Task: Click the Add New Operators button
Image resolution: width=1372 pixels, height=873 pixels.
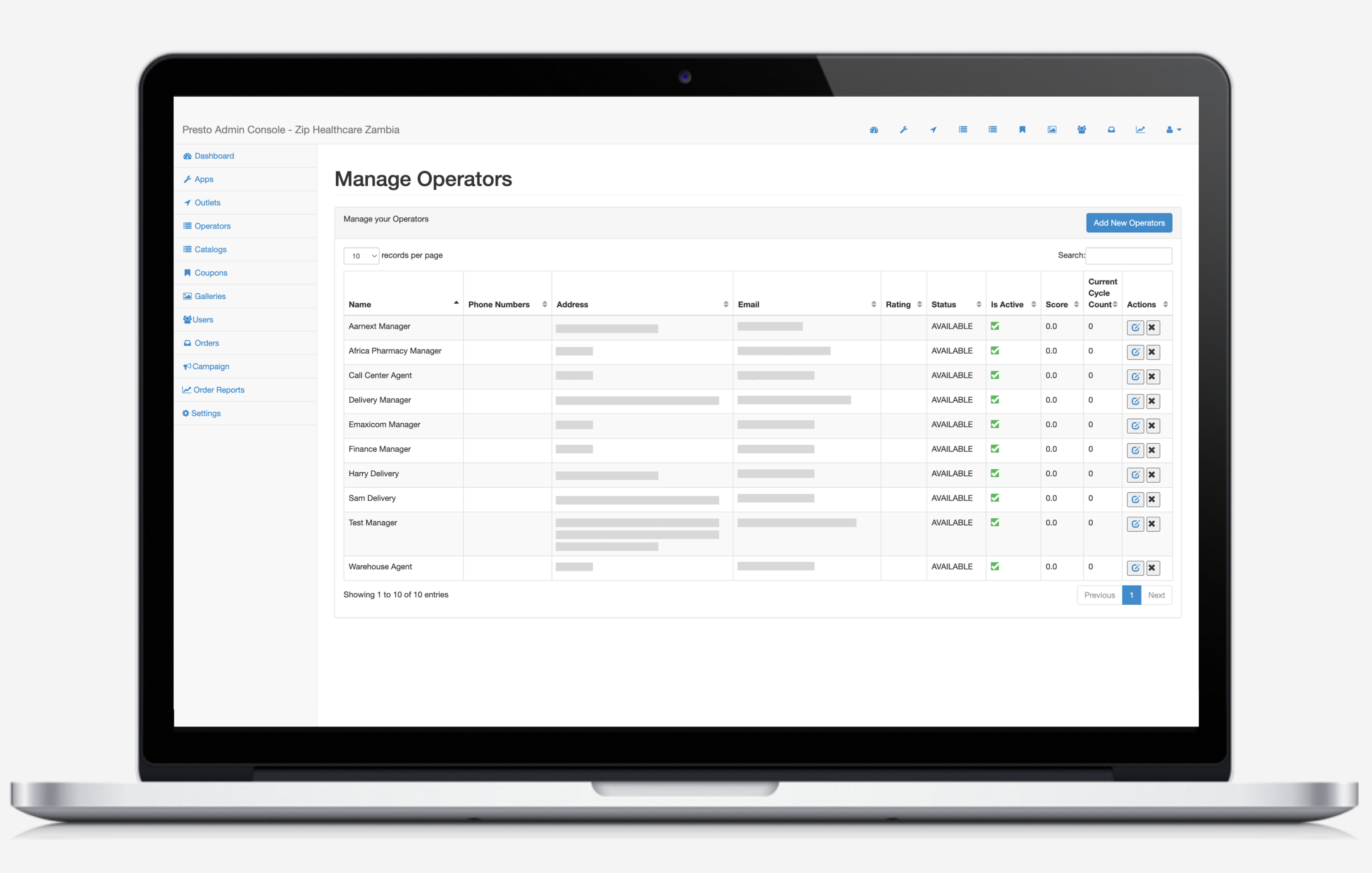Action: [x=1129, y=222]
